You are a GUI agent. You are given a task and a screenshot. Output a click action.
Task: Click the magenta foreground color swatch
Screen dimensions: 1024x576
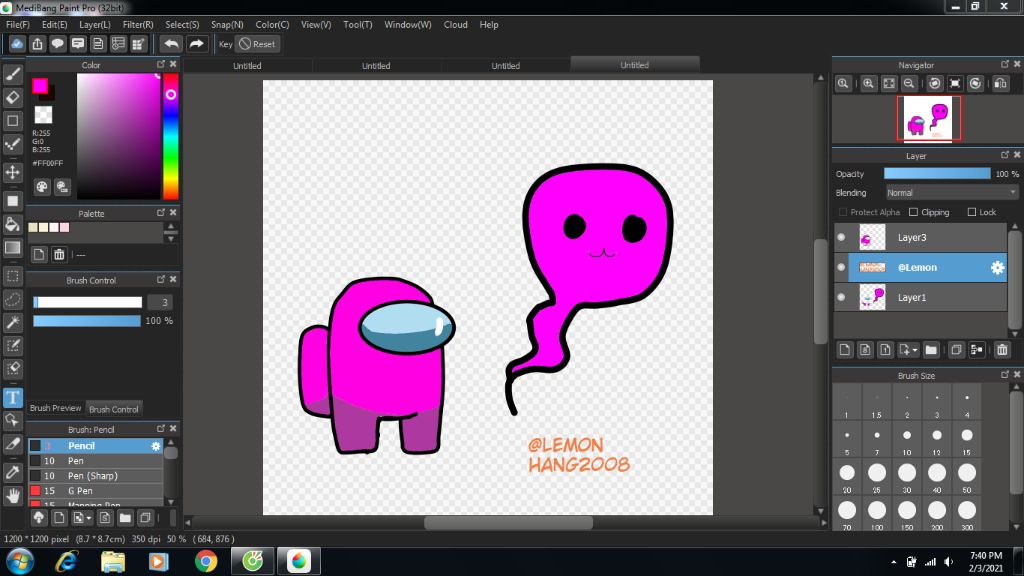point(40,86)
